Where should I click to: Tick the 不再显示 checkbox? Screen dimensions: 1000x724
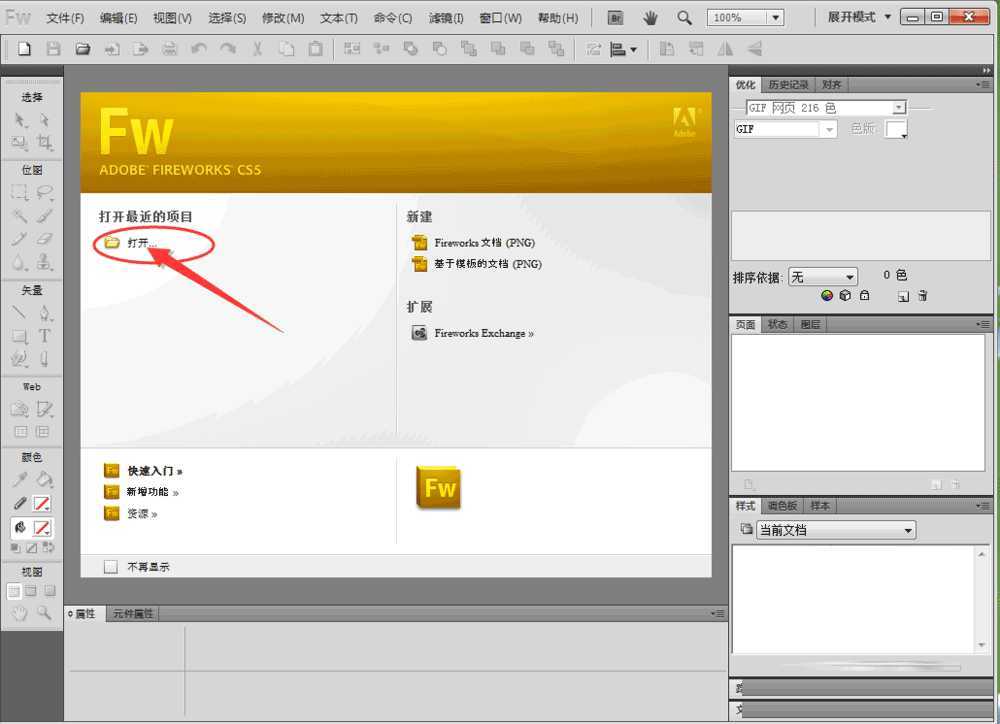tap(111, 567)
